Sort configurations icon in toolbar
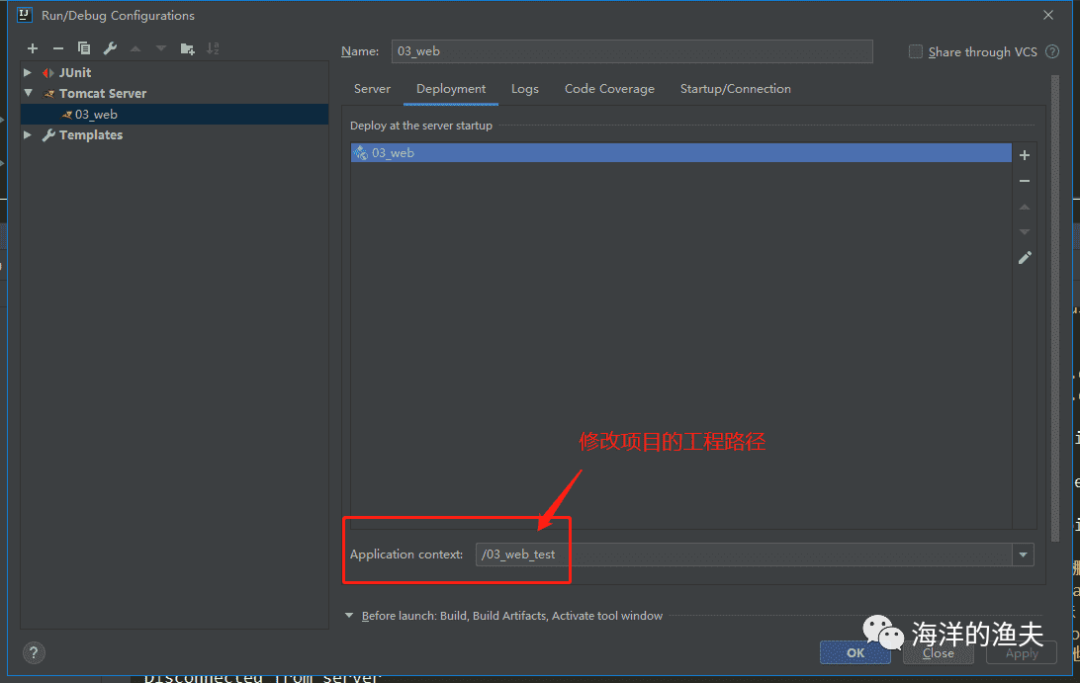The width and height of the screenshot is (1080, 683). click(213, 48)
